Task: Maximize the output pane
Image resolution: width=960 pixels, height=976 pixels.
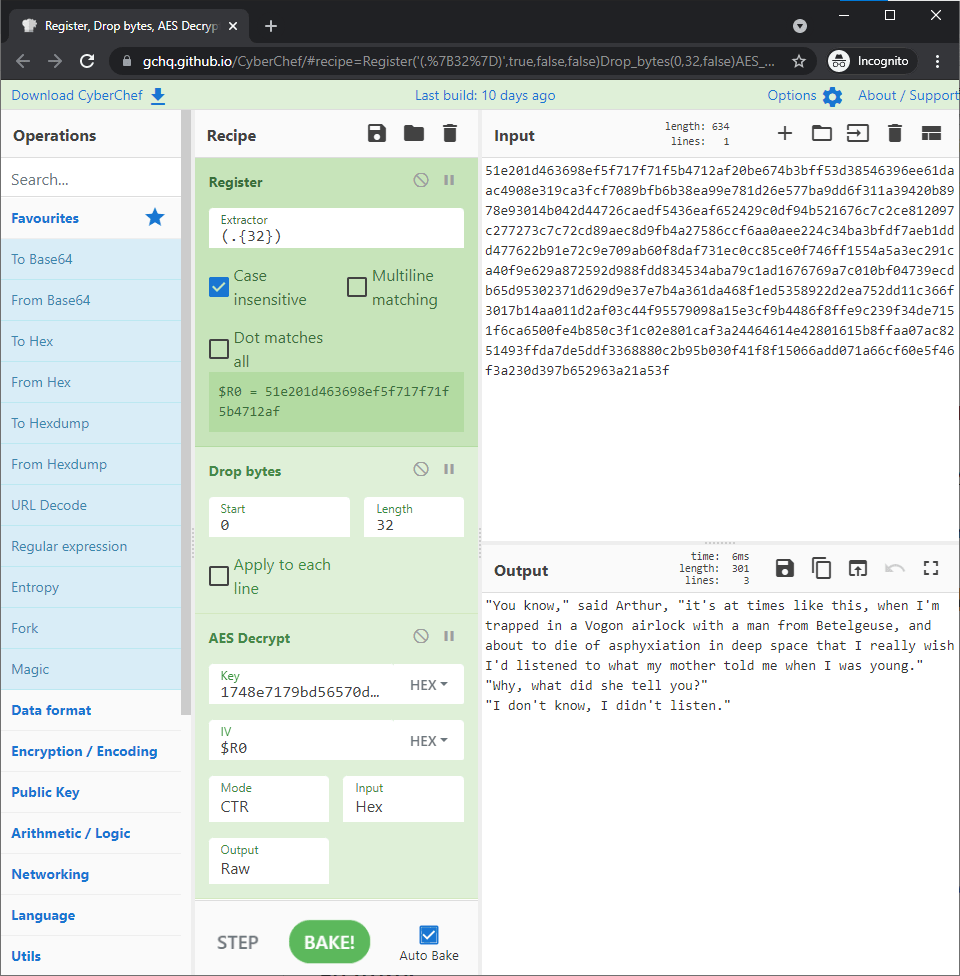Action: tap(930, 568)
